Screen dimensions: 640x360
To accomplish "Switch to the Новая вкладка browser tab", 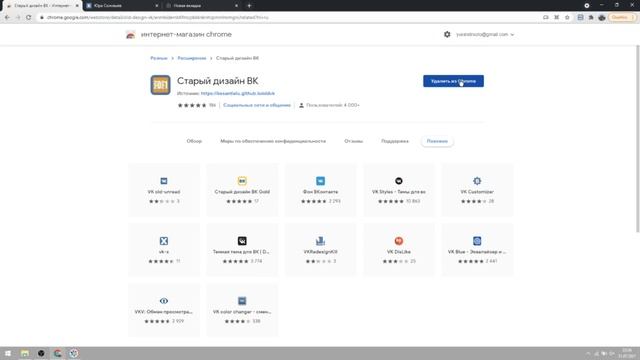I will pyautogui.click(x=202, y=6).
